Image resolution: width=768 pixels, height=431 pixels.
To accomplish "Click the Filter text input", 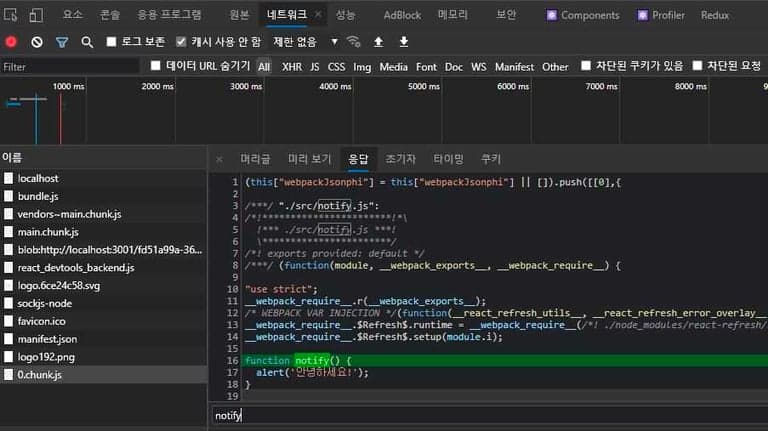I will (x=70, y=67).
